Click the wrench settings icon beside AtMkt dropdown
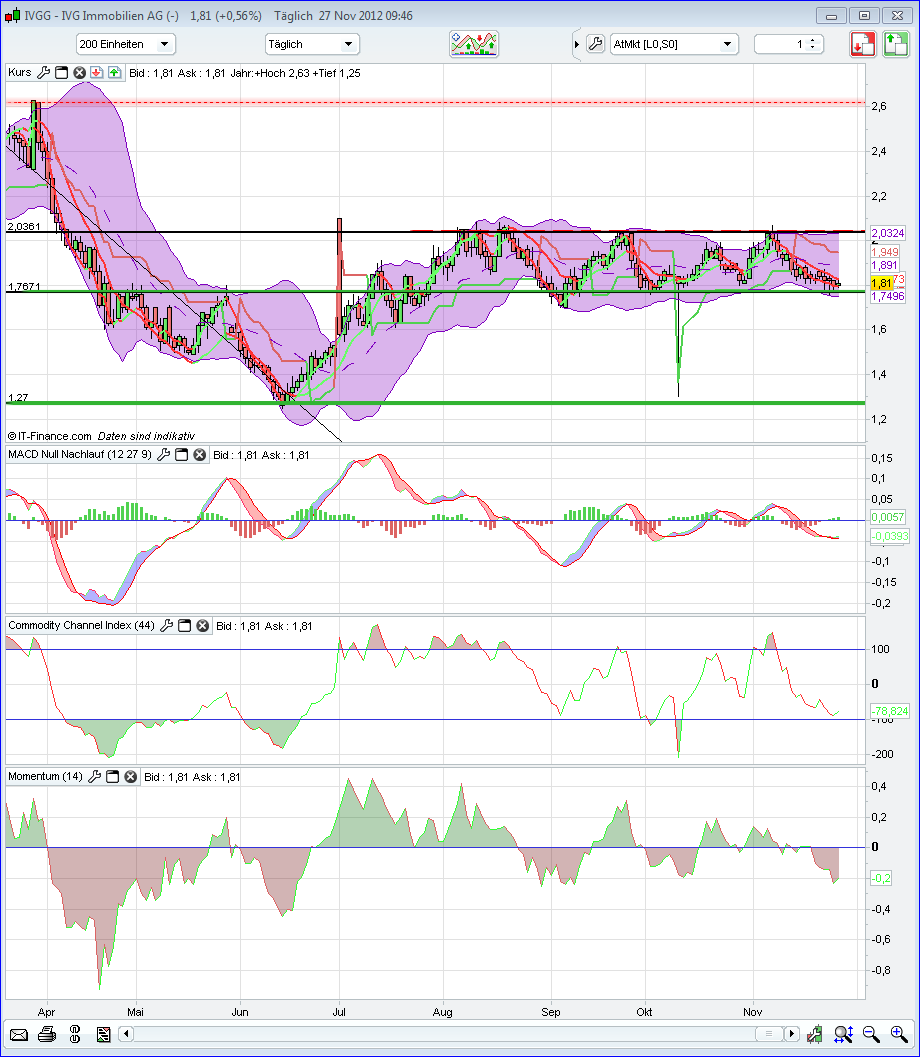Viewport: 920px width, 1057px height. [x=594, y=44]
